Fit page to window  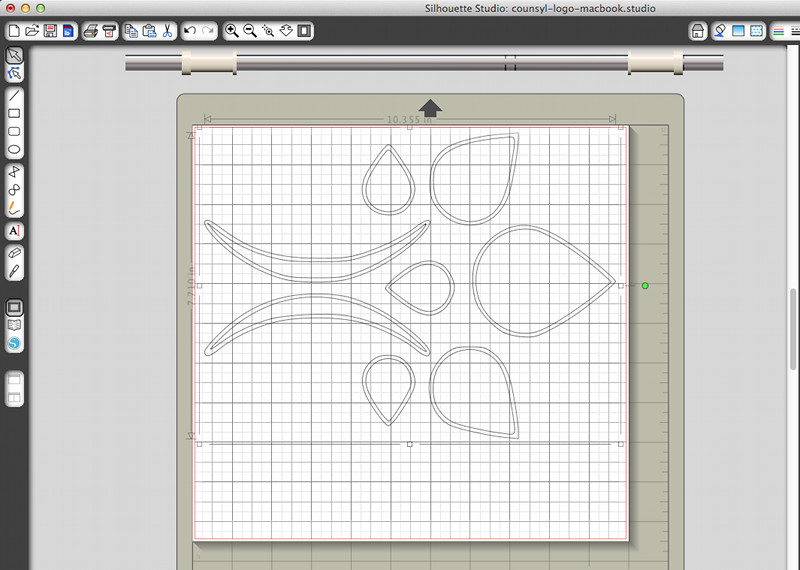[x=304, y=31]
